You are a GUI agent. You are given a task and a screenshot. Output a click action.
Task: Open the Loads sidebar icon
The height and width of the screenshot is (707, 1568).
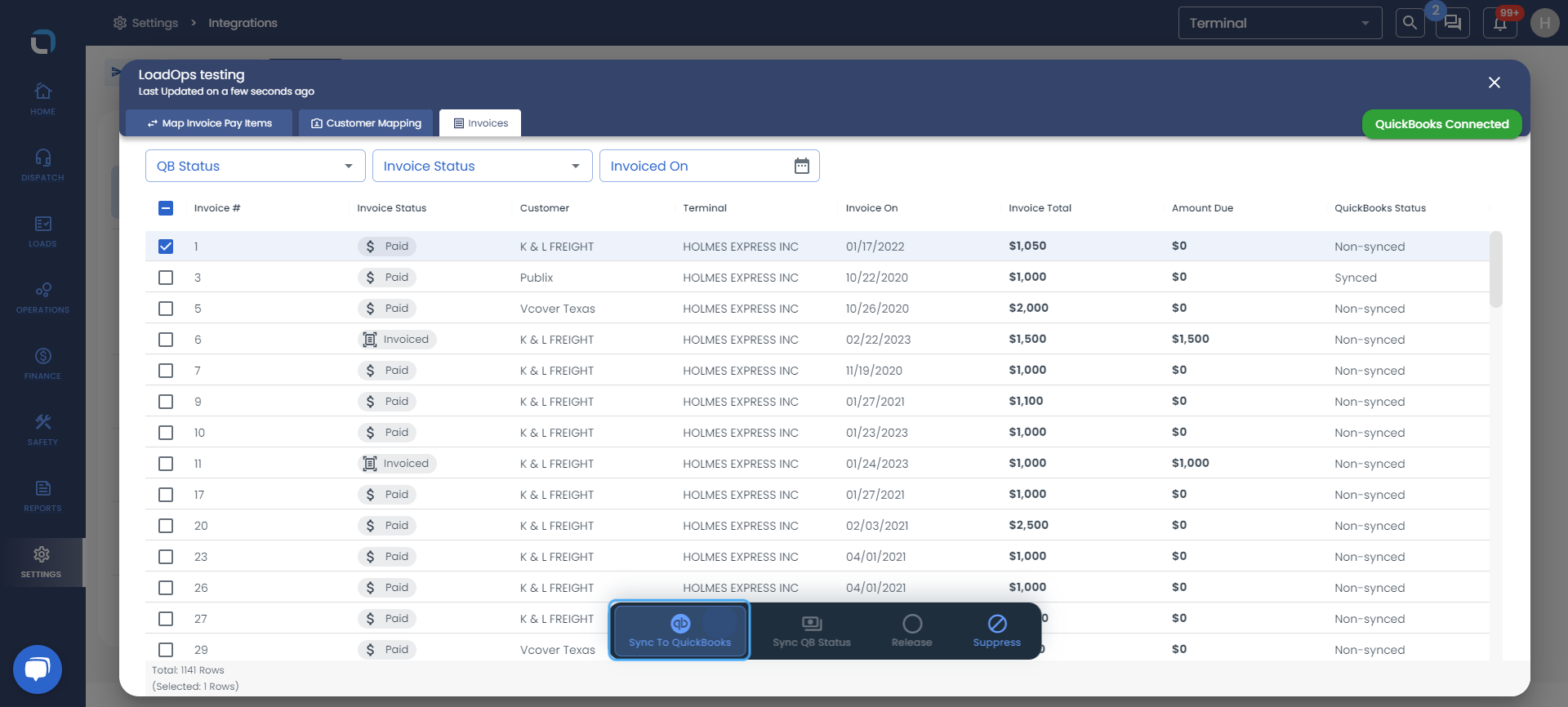(x=42, y=231)
